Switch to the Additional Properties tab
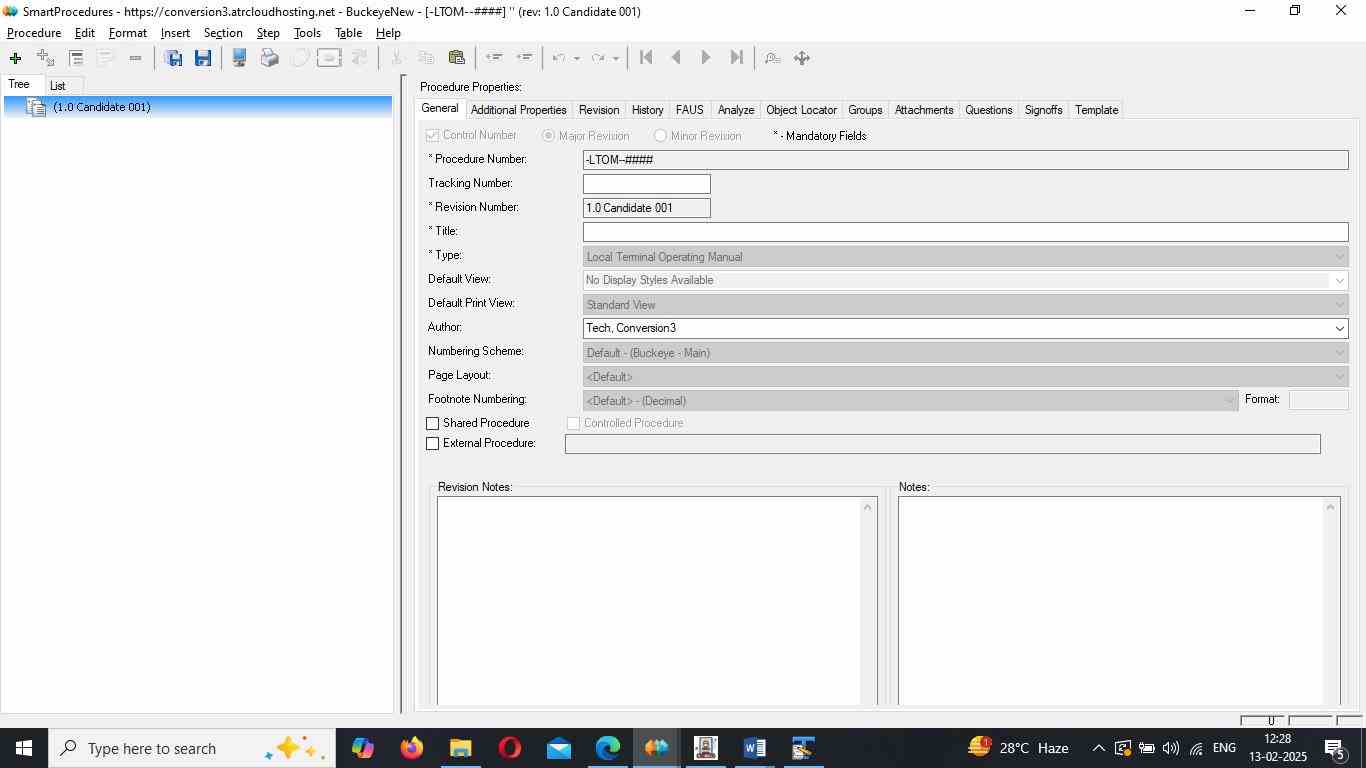1366x768 pixels. click(518, 110)
